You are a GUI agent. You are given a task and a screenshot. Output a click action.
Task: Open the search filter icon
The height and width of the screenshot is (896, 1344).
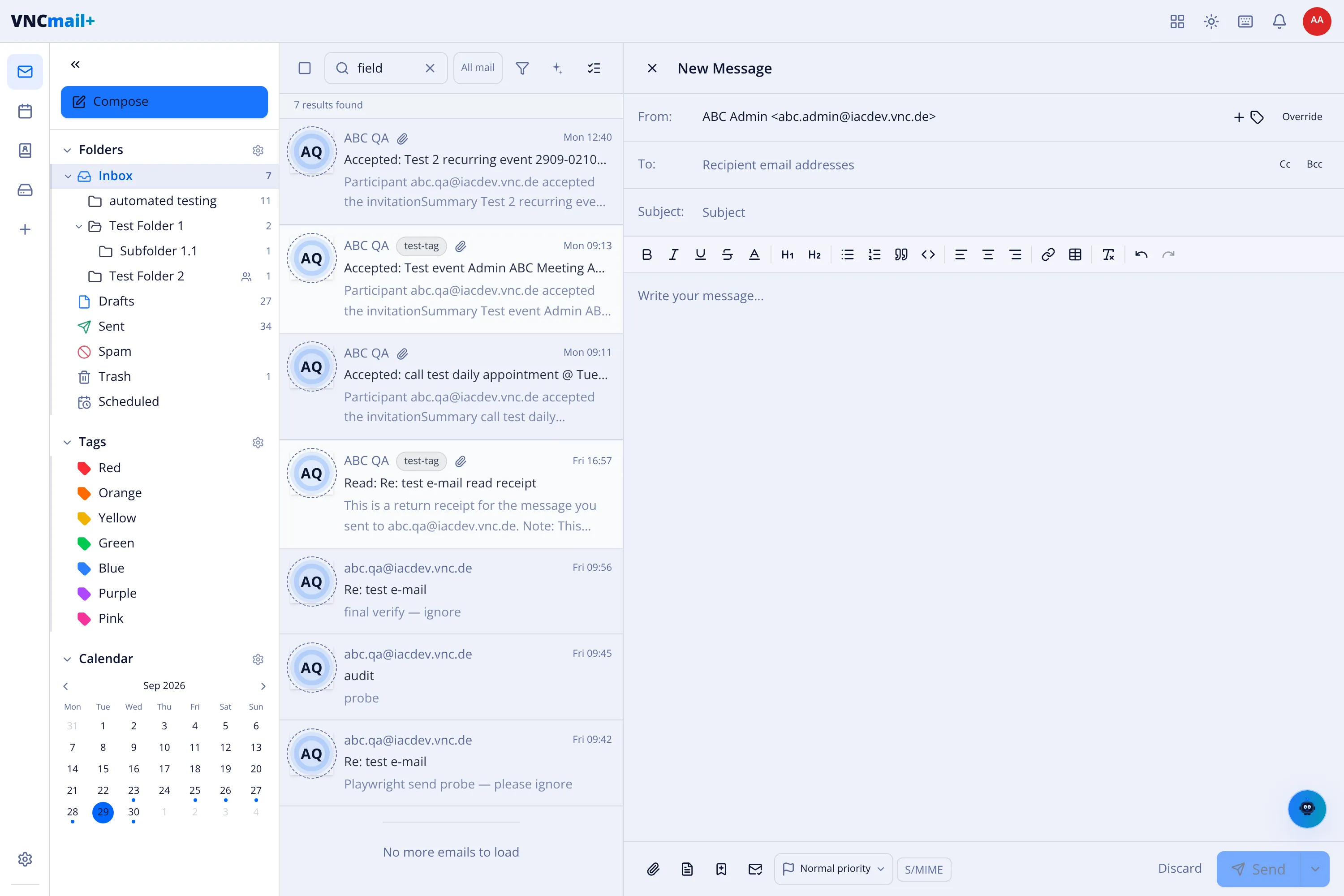tap(522, 68)
